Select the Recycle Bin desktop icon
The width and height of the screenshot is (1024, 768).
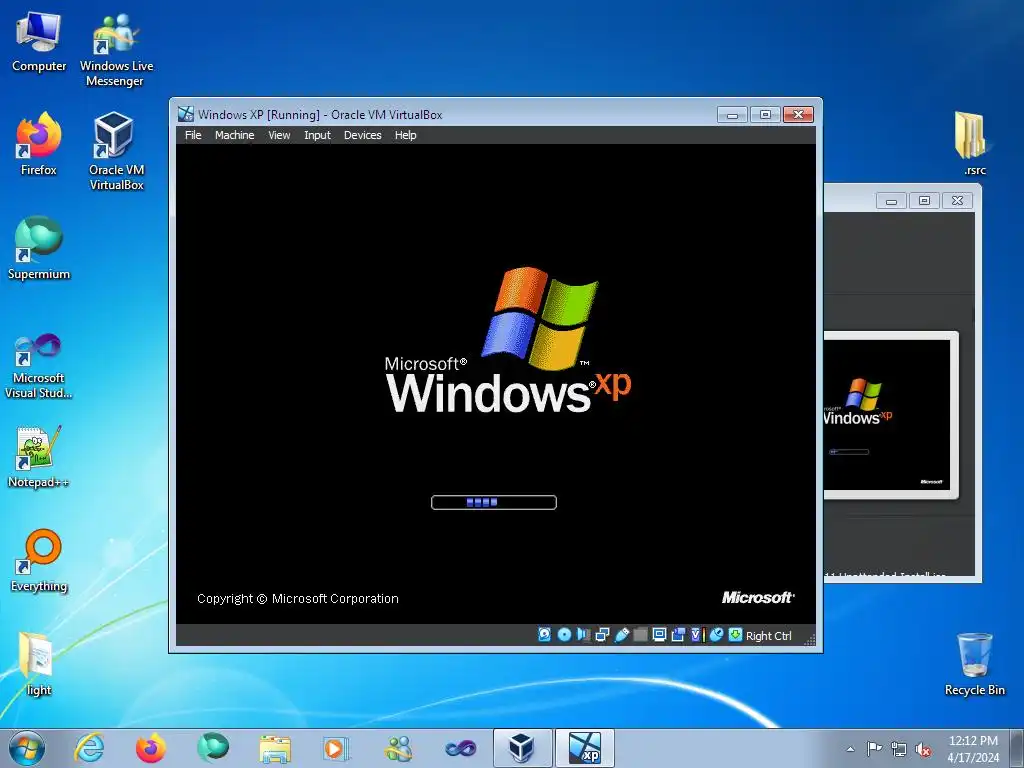click(x=974, y=665)
